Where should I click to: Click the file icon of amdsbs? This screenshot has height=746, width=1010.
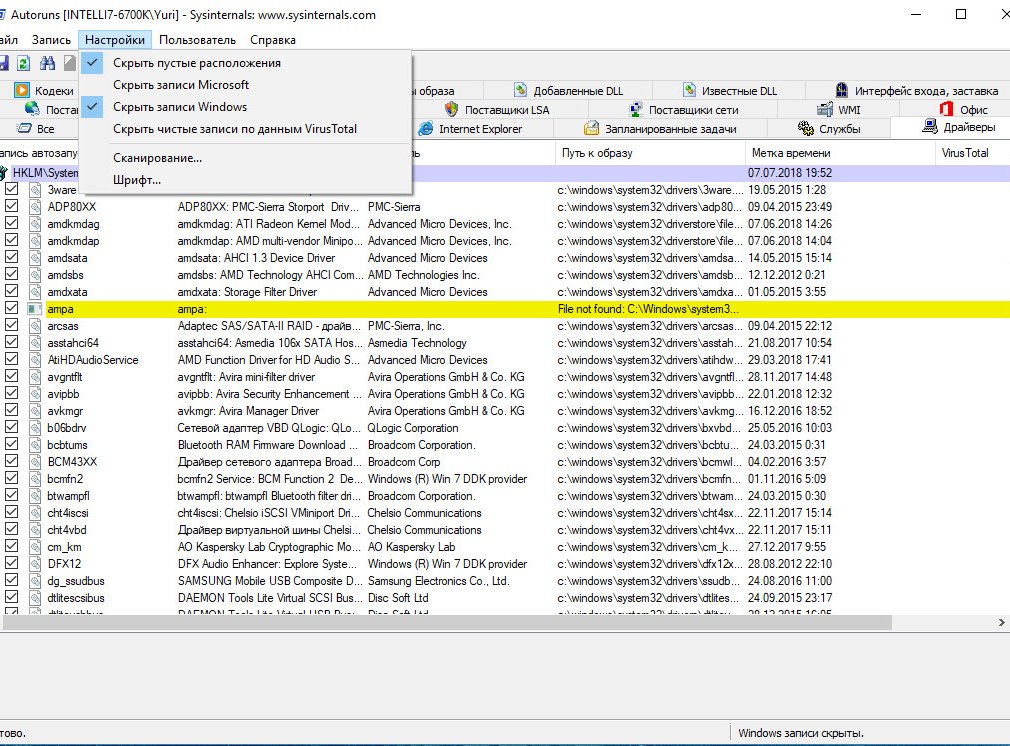(x=35, y=275)
